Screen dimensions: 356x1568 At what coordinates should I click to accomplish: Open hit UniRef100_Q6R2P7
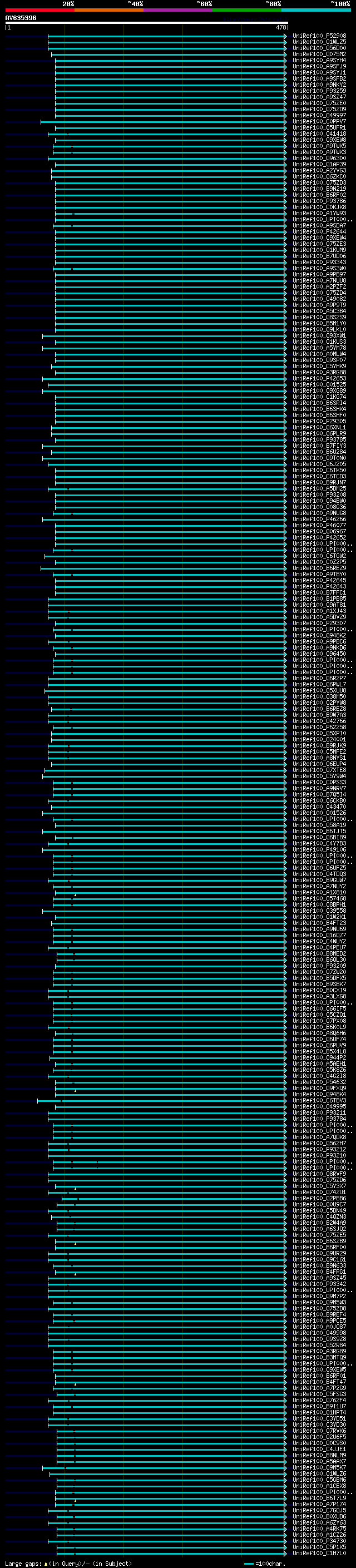tap(319, 678)
